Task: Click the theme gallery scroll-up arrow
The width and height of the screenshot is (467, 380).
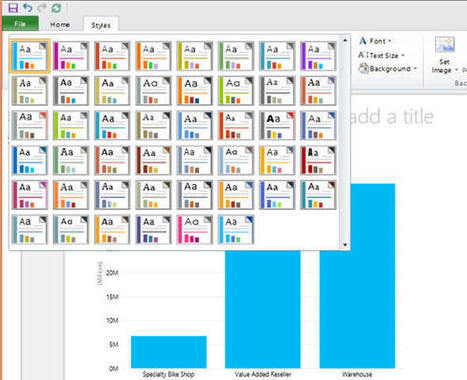Action: click(345, 41)
